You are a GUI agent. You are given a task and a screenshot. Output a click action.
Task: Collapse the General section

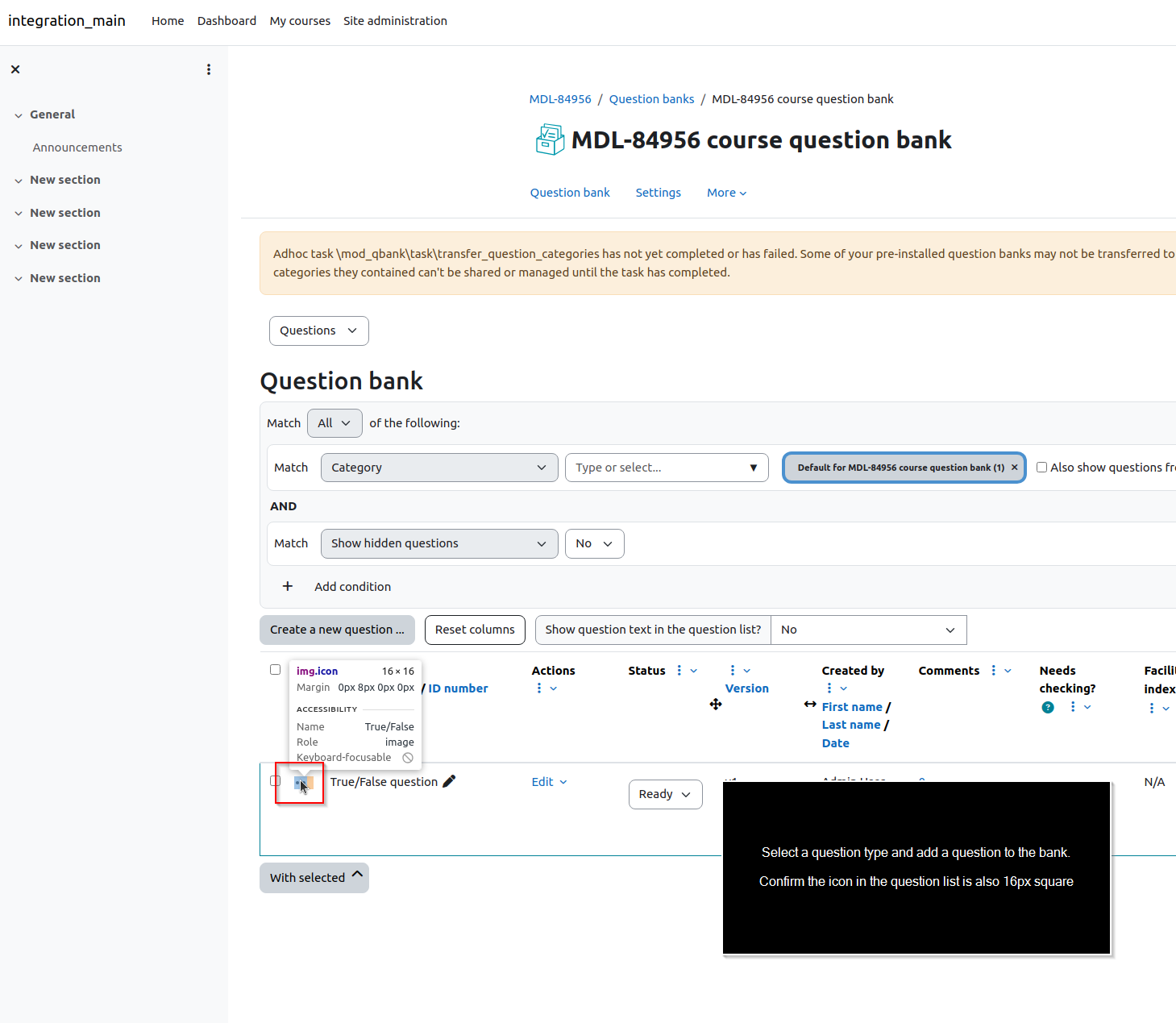[x=19, y=115]
